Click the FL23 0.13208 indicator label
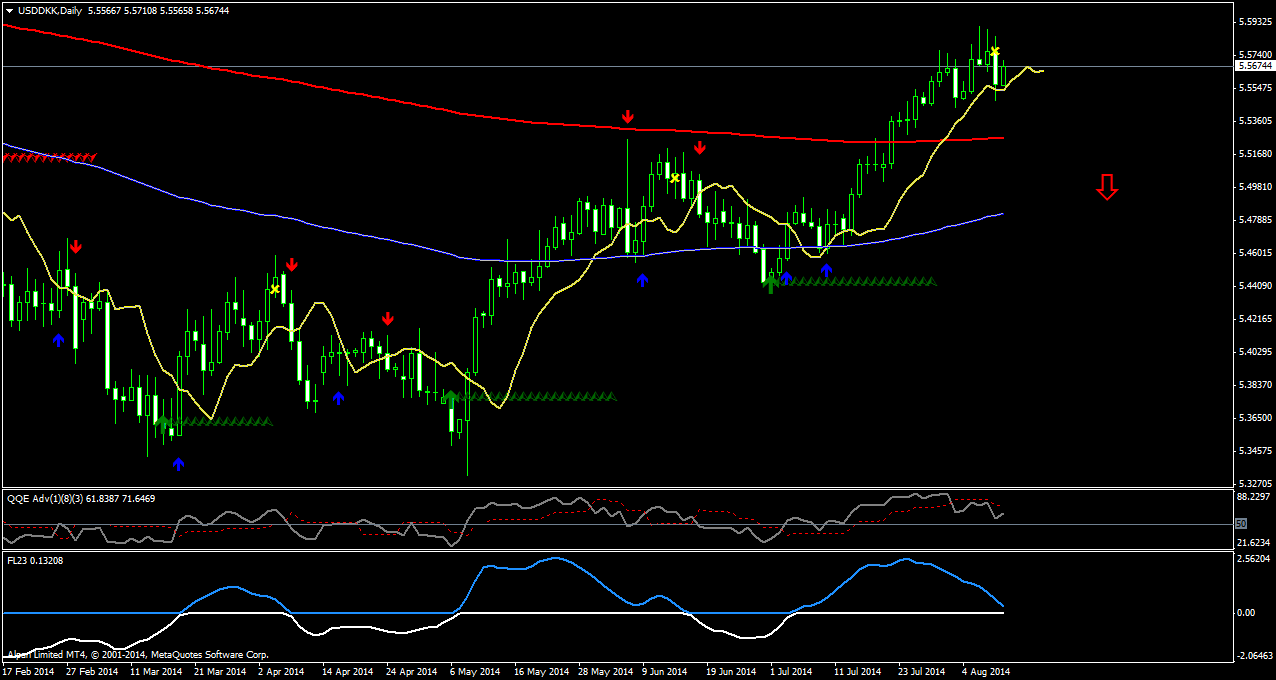Screen dimensions: 1276x680 pos(35,560)
